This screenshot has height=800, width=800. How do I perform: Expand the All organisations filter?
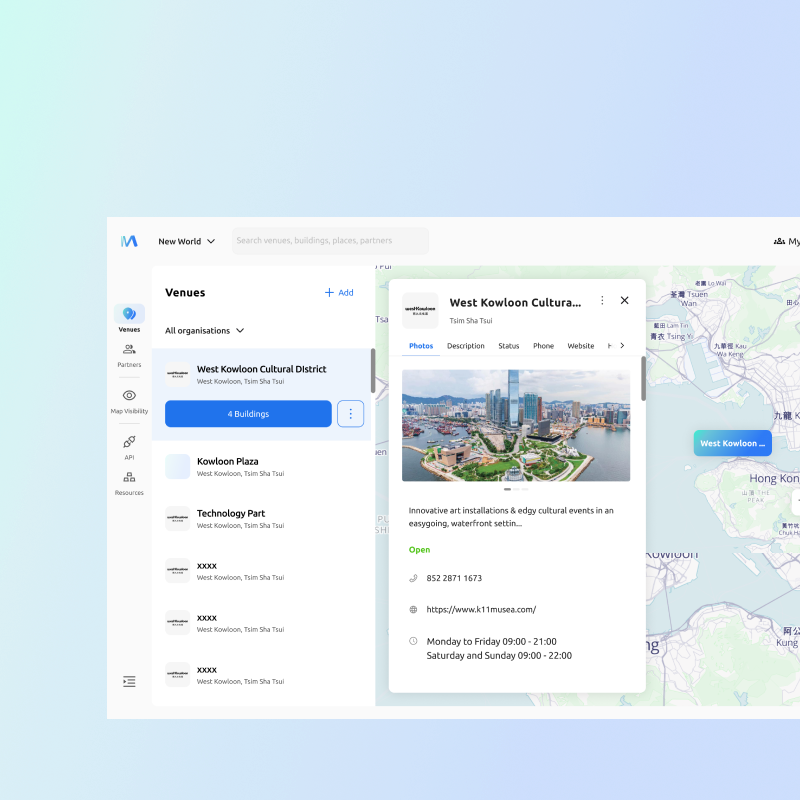point(205,331)
